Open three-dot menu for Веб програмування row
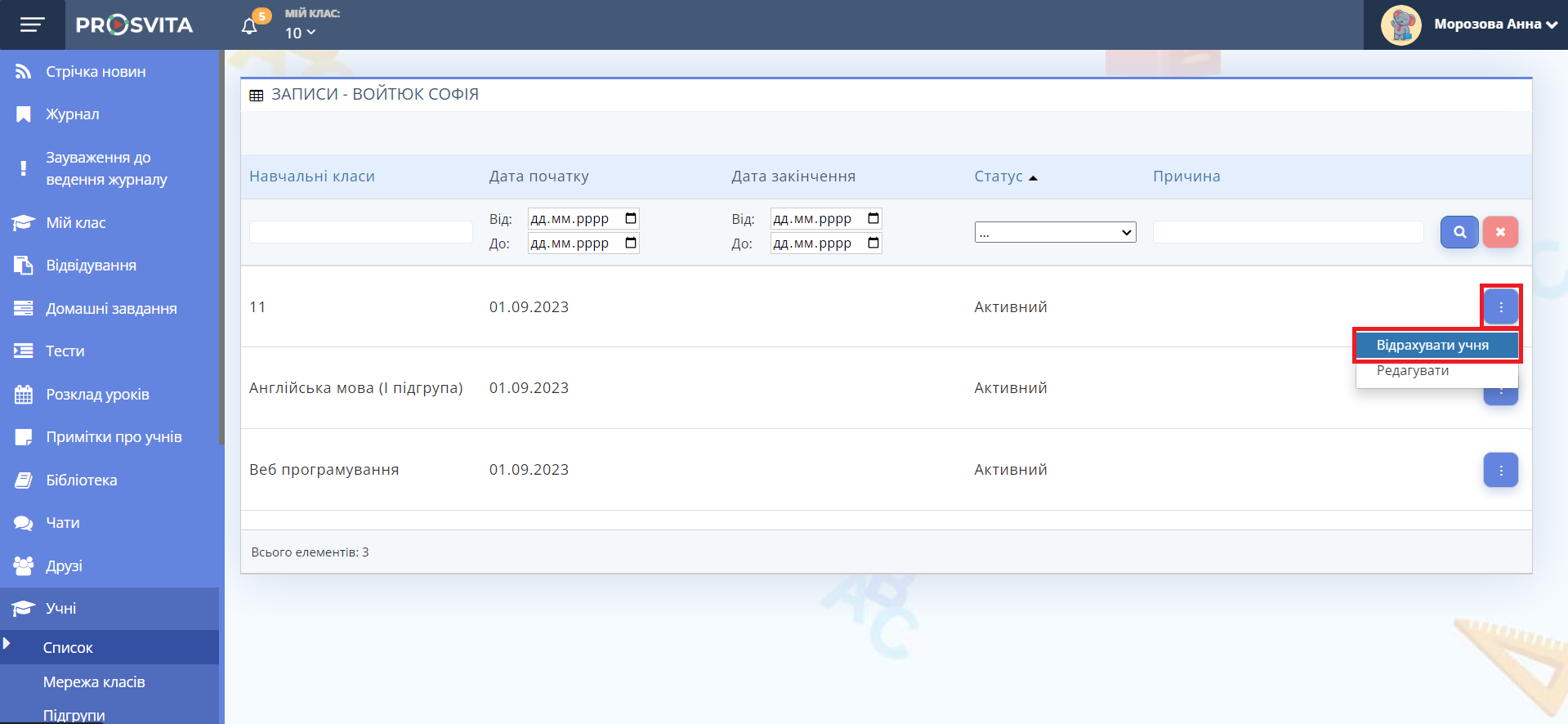Viewport: 1568px width, 724px height. (x=1500, y=470)
